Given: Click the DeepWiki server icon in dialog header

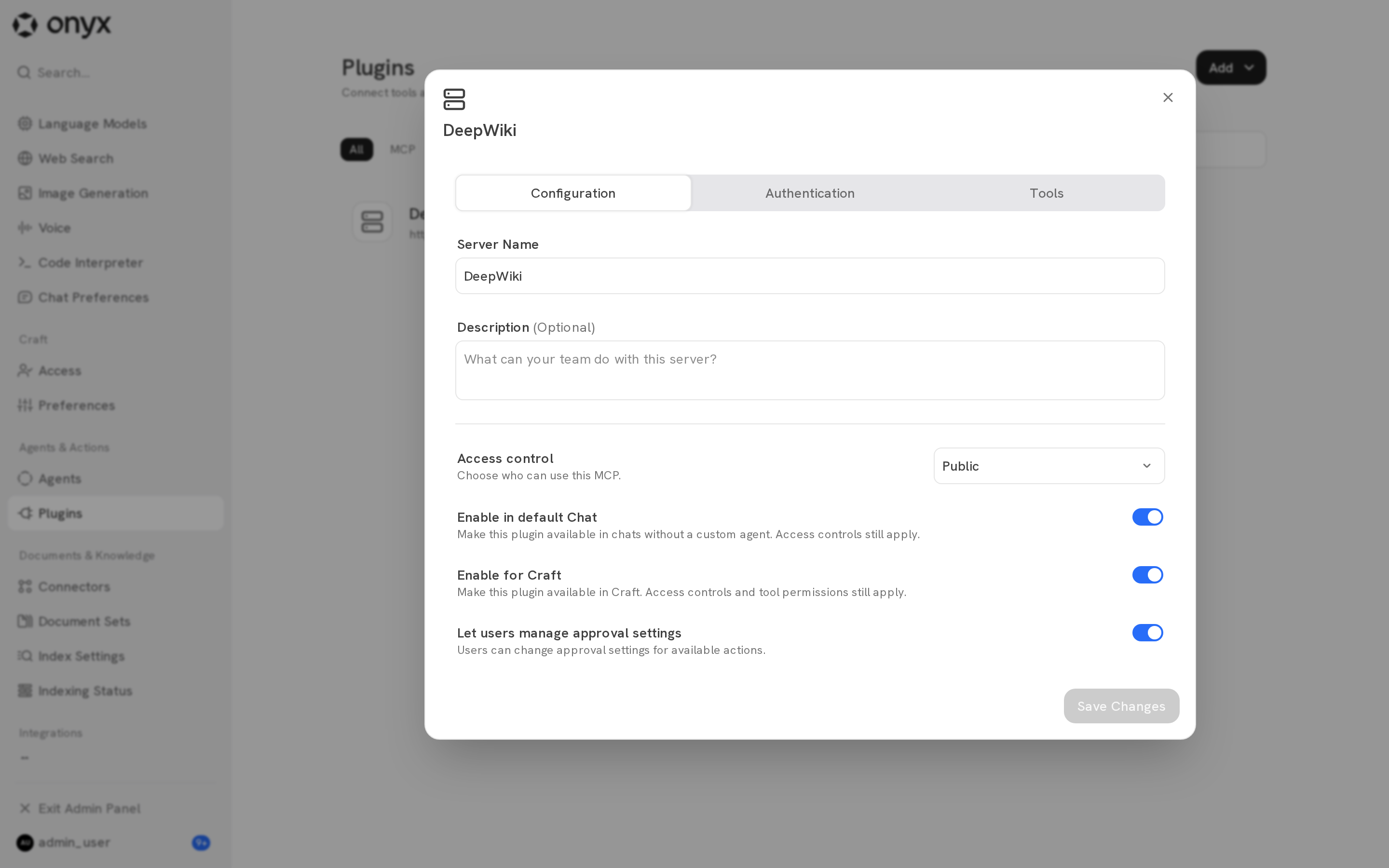Looking at the screenshot, I should (454, 99).
